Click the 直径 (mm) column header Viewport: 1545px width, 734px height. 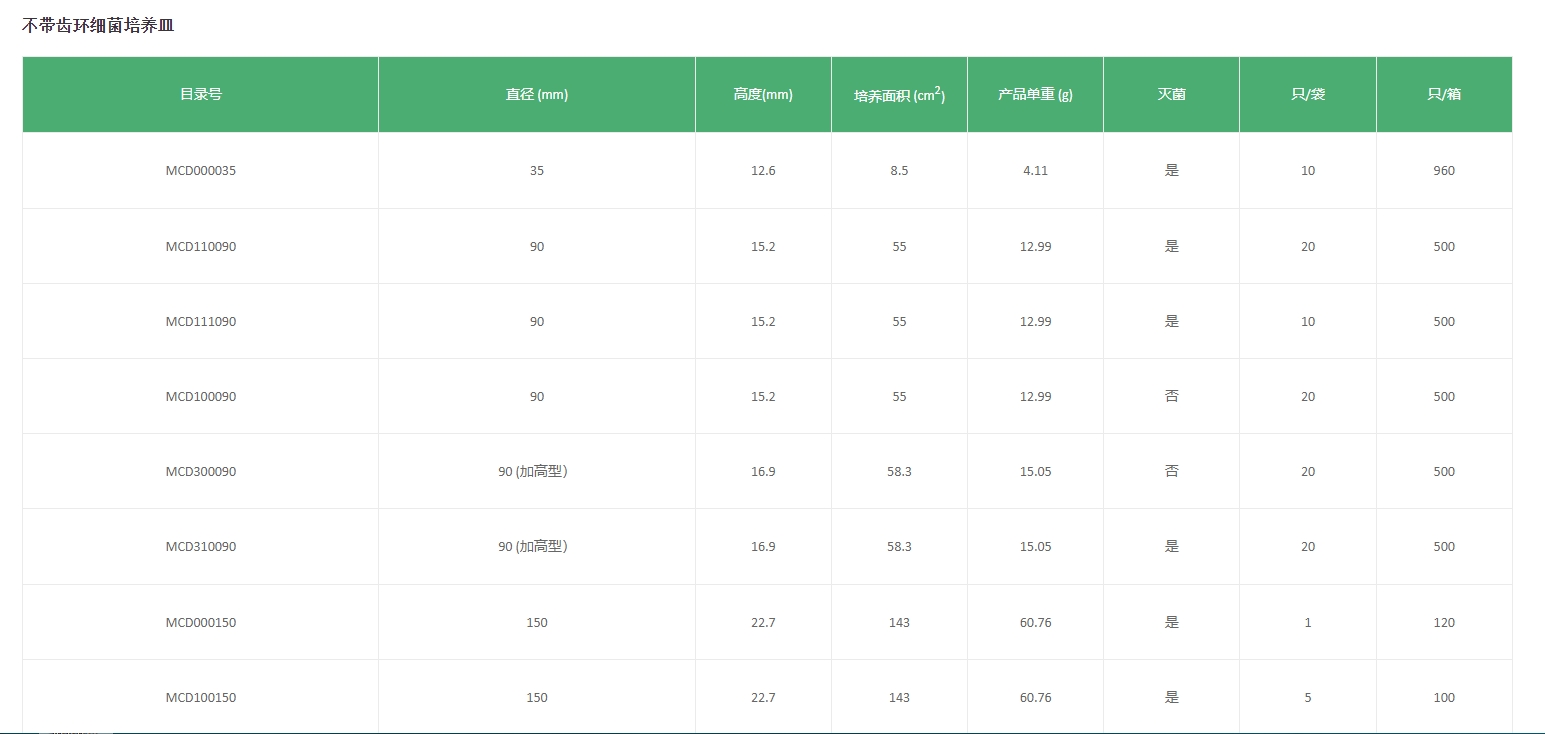click(x=536, y=95)
